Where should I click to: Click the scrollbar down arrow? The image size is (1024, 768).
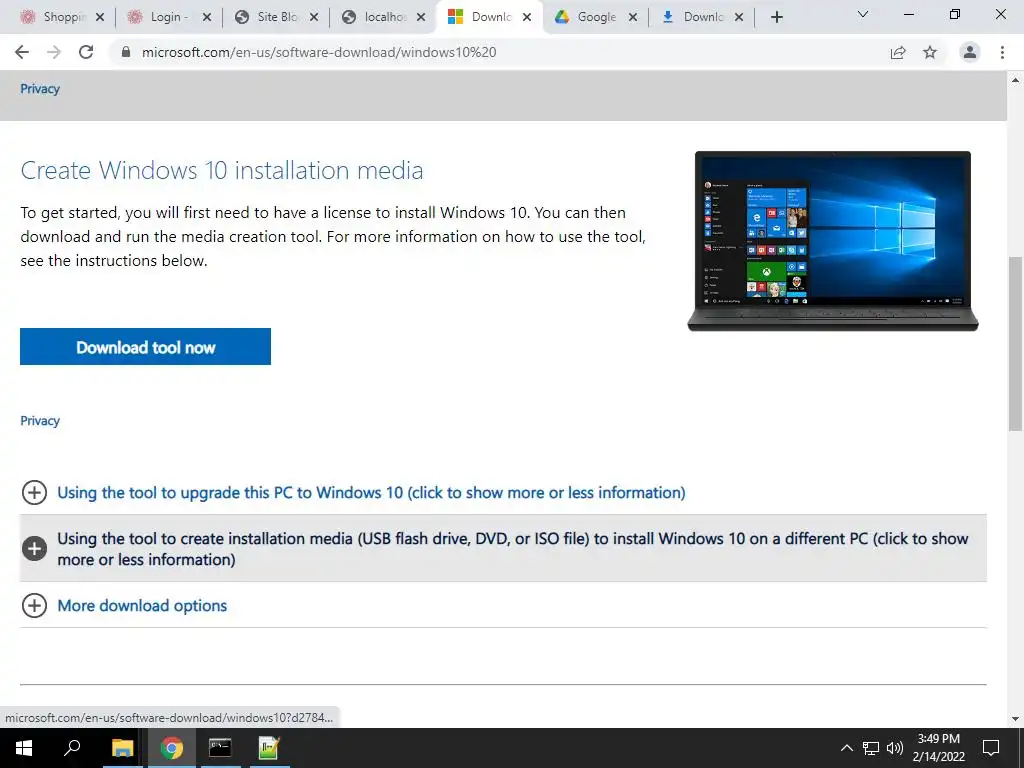click(x=1015, y=719)
